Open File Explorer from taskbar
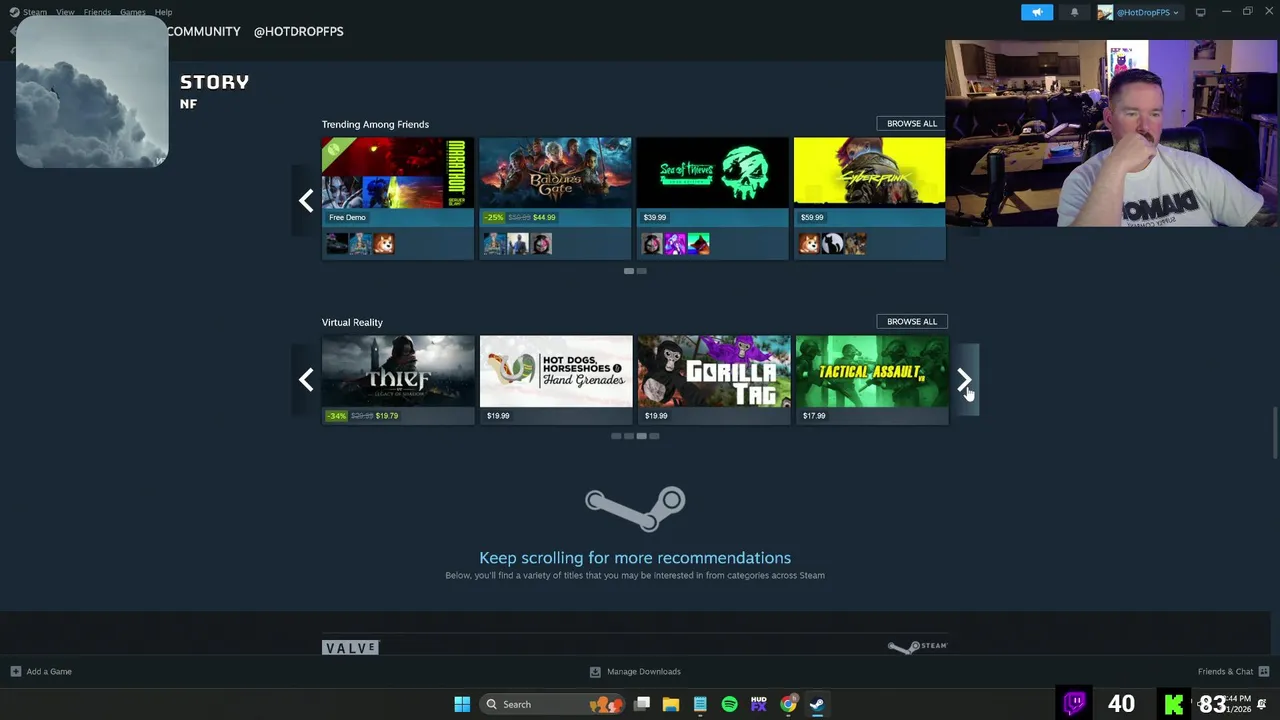The width and height of the screenshot is (1280, 720). click(671, 704)
